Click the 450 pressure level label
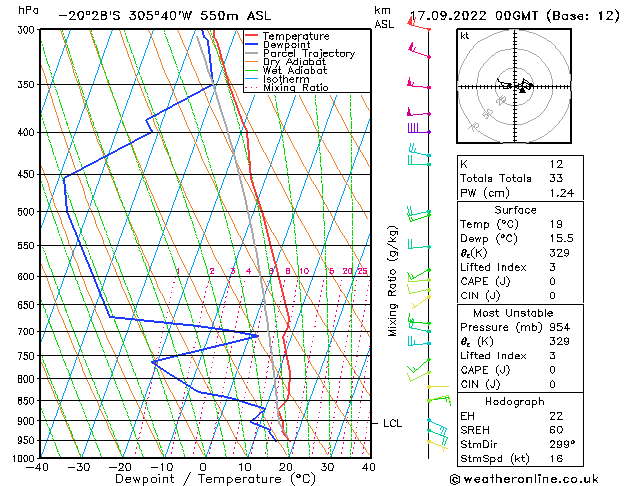Image resolution: width=629 pixels, height=486 pixels. pos(28,174)
